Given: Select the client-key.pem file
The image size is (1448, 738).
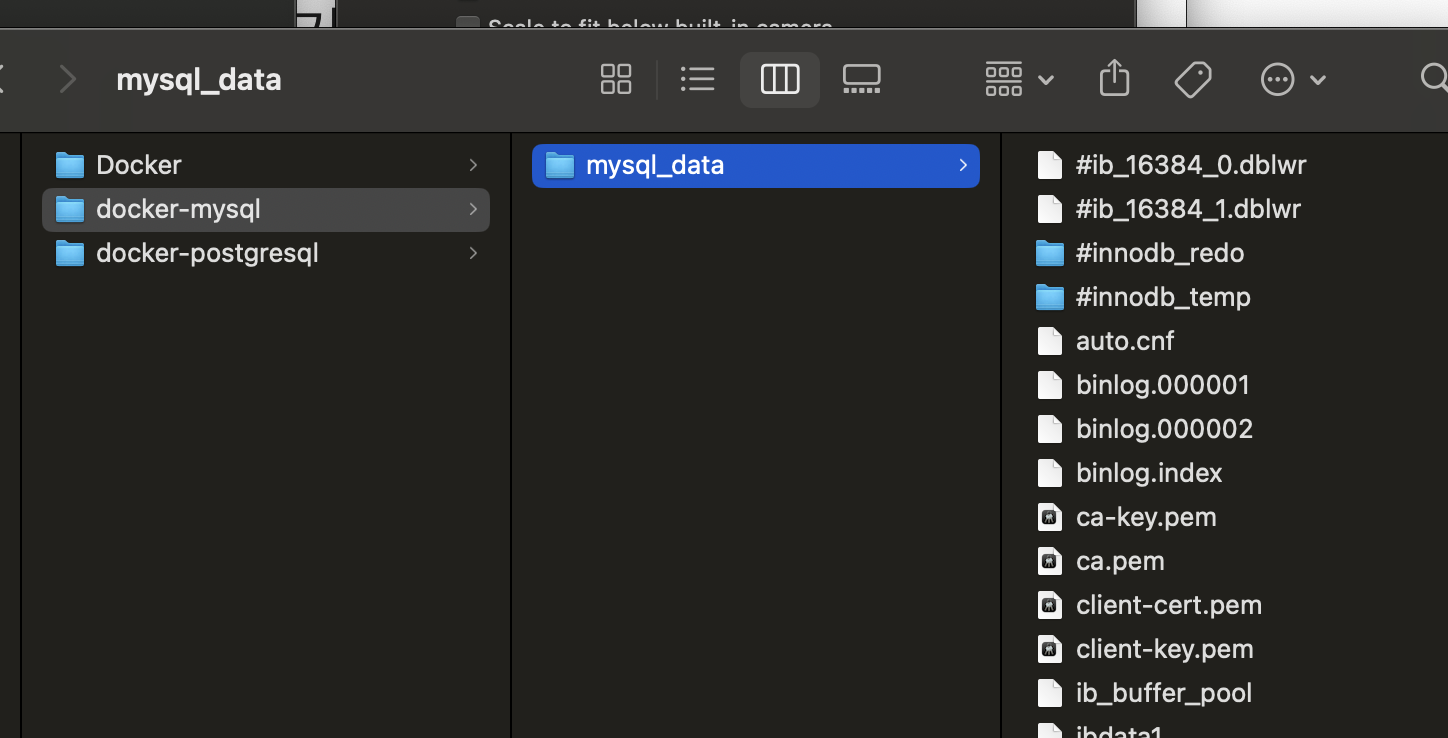Looking at the screenshot, I should (x=1164, y=649).
